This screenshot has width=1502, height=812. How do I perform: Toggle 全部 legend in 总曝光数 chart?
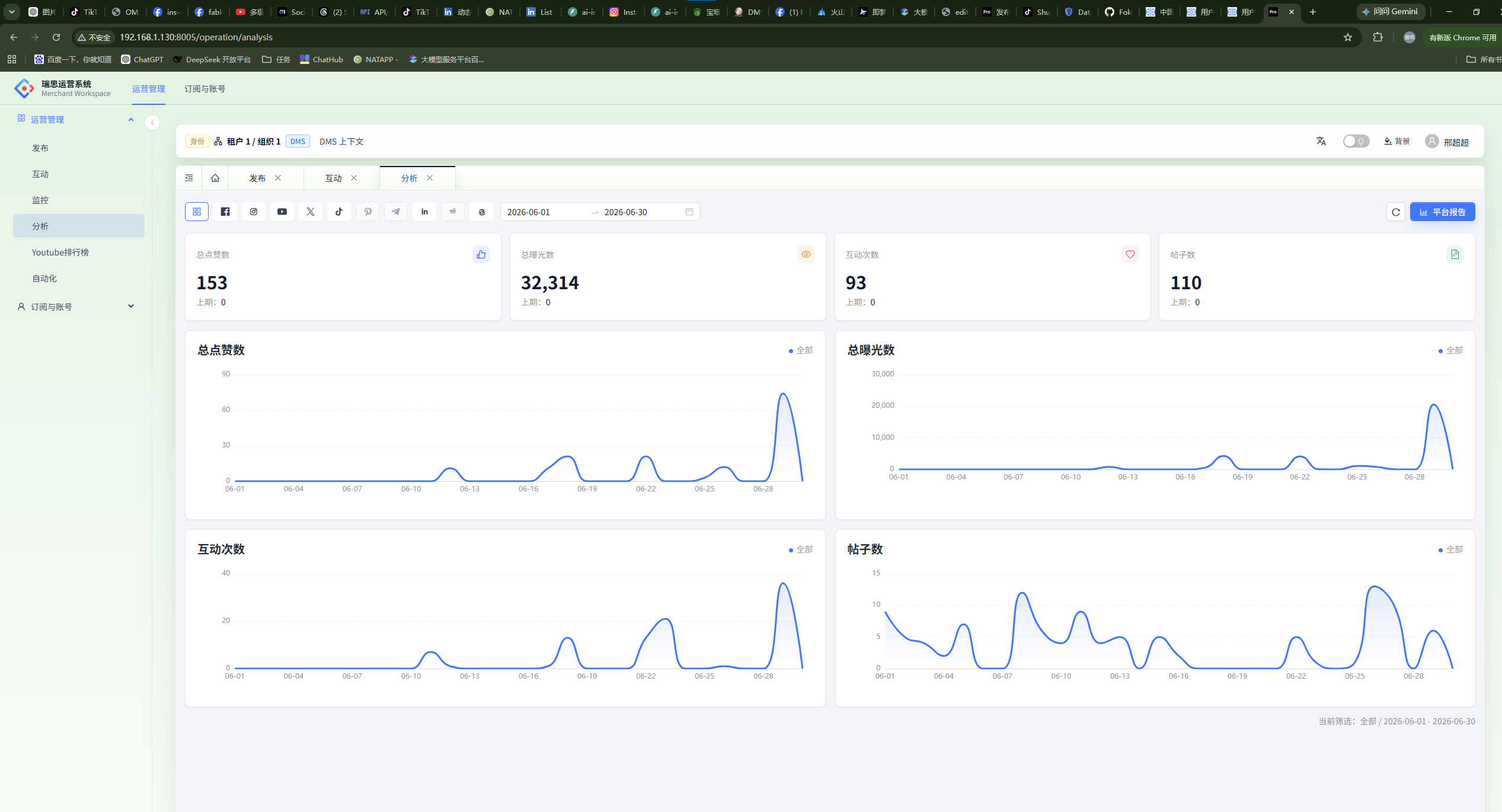(1450, 350)
